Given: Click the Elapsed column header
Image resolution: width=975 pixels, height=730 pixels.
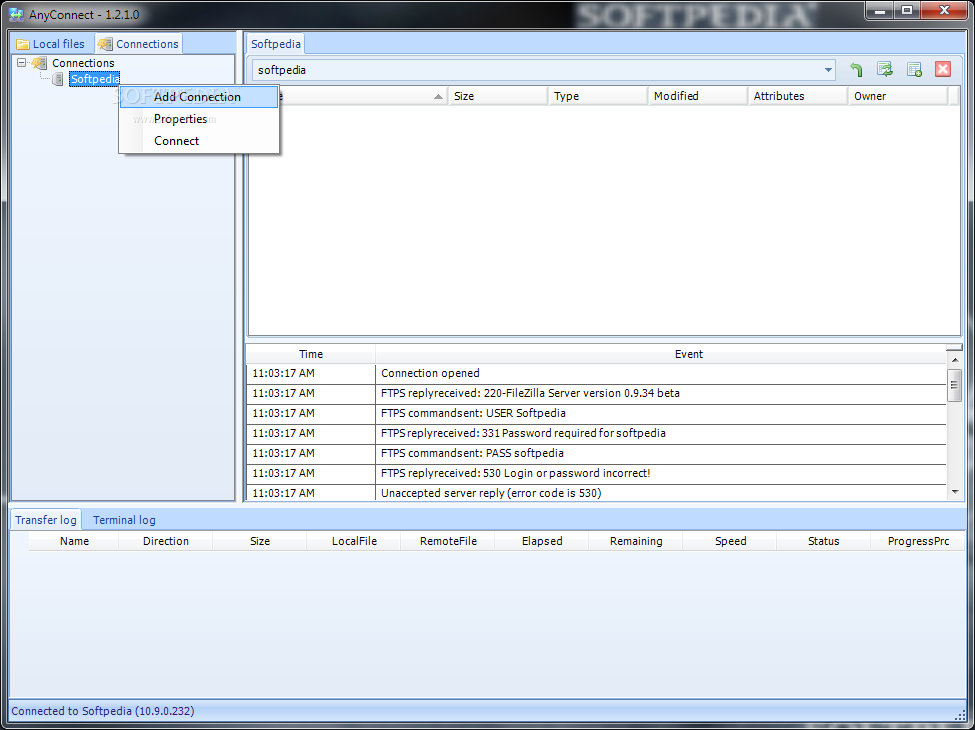Looking at the screenshot, I should (542, 541).
